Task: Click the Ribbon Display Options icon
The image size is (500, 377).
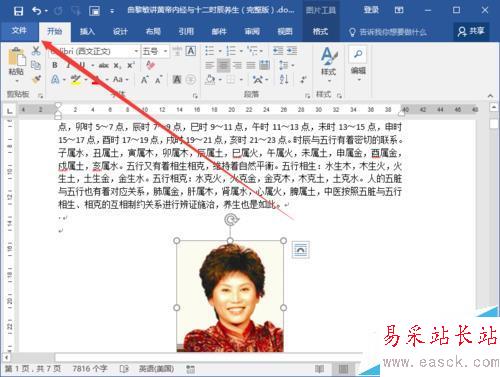Action: click(x=399, y=11)
